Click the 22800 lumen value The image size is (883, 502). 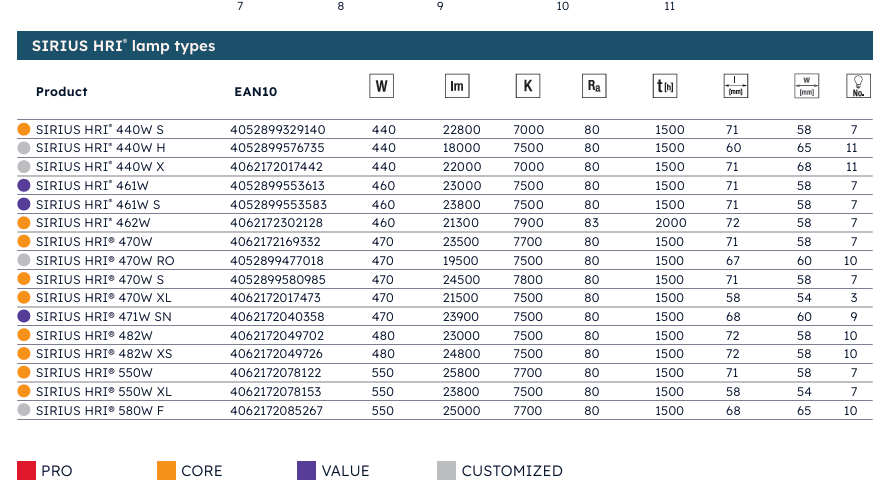(x=462, y=130)
